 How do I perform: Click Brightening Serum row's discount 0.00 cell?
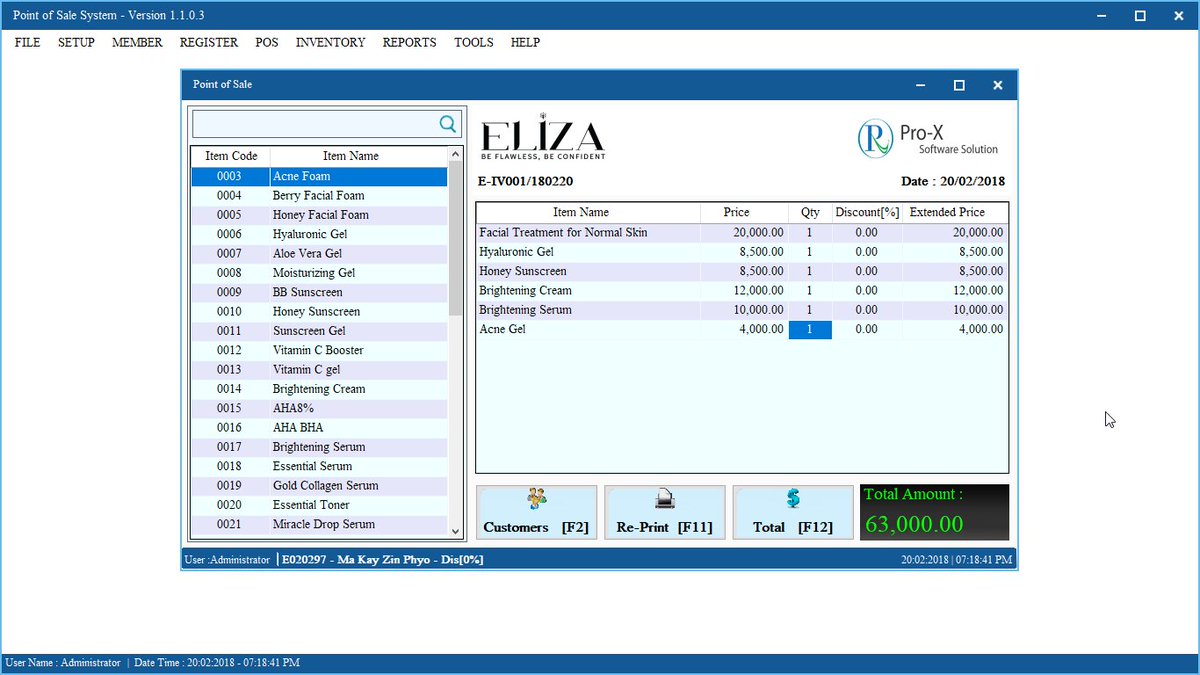(x=867, y=310)
